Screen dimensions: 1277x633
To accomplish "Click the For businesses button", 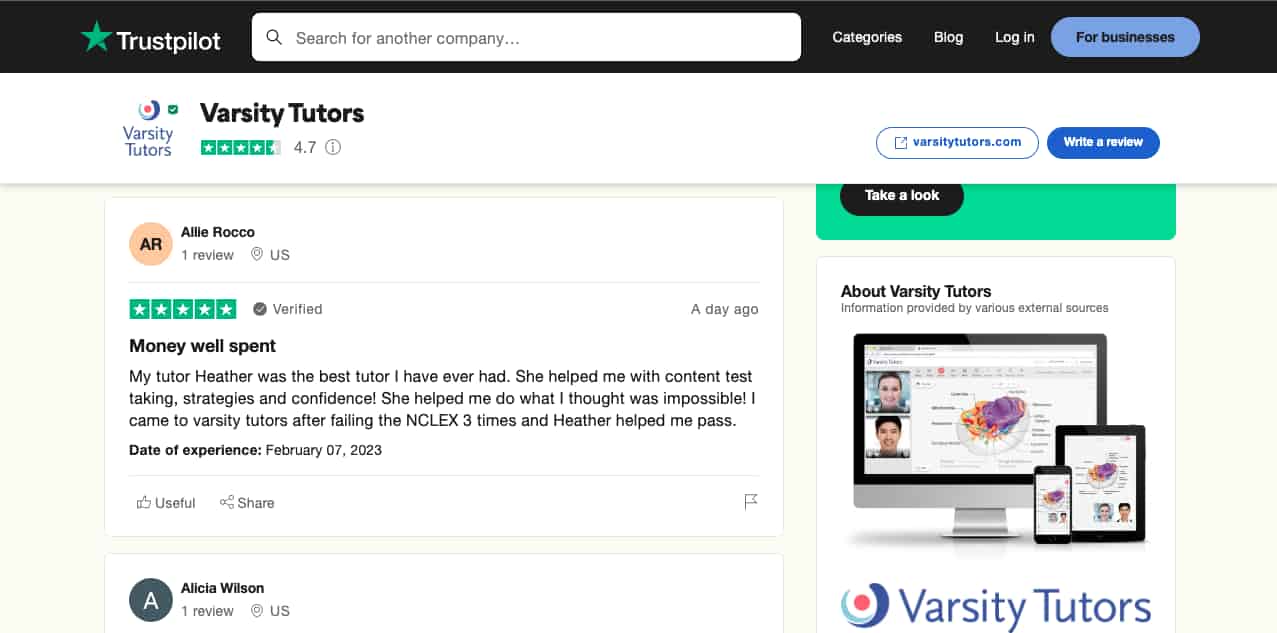I will pos(1125,37).
